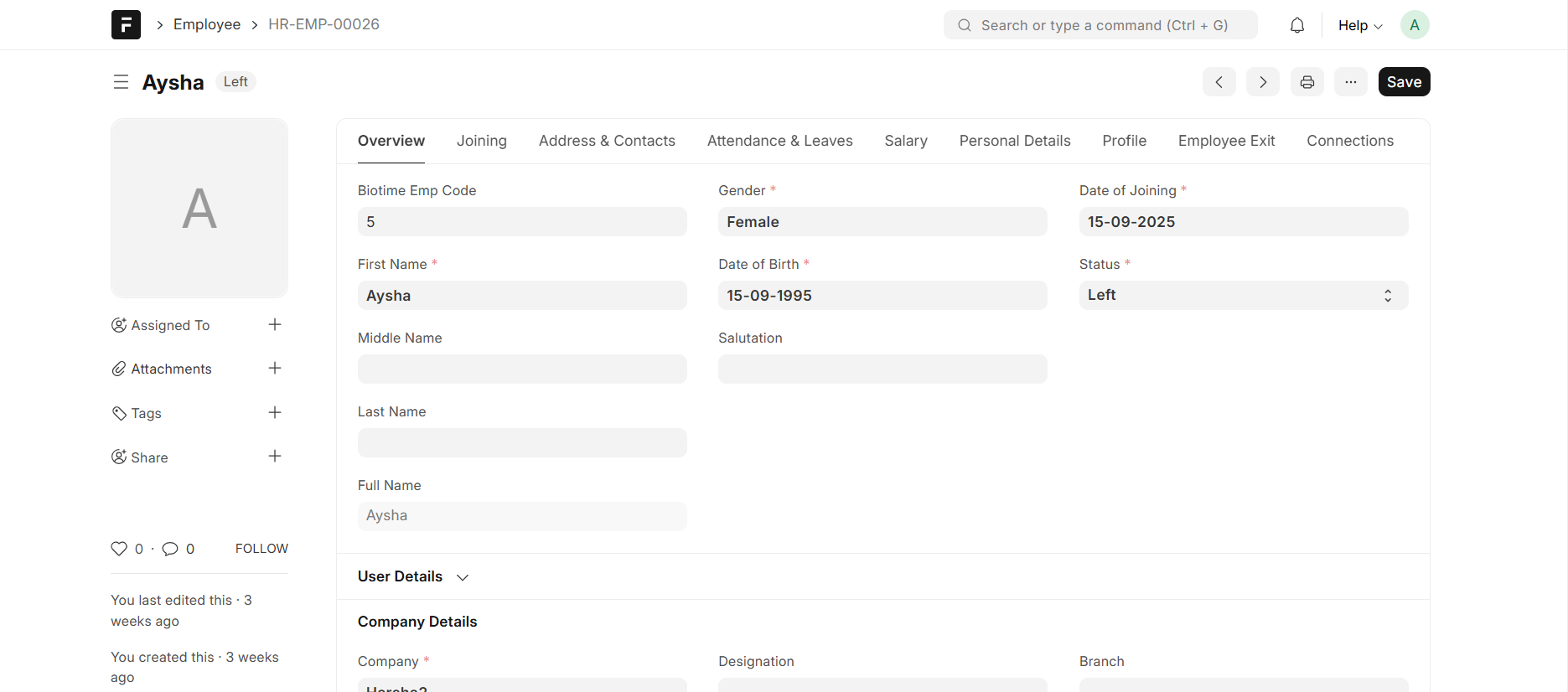Go to next employee record
The image size is (1568, 692).
click(x=1262, y=82)
